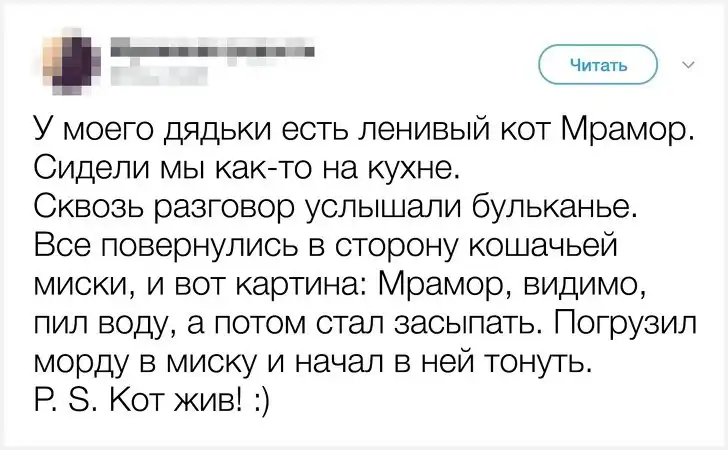Expand the chevron menu beside Читать
Image resolution: width=728 pixels, height=450 pixels.
coord(688,68)
